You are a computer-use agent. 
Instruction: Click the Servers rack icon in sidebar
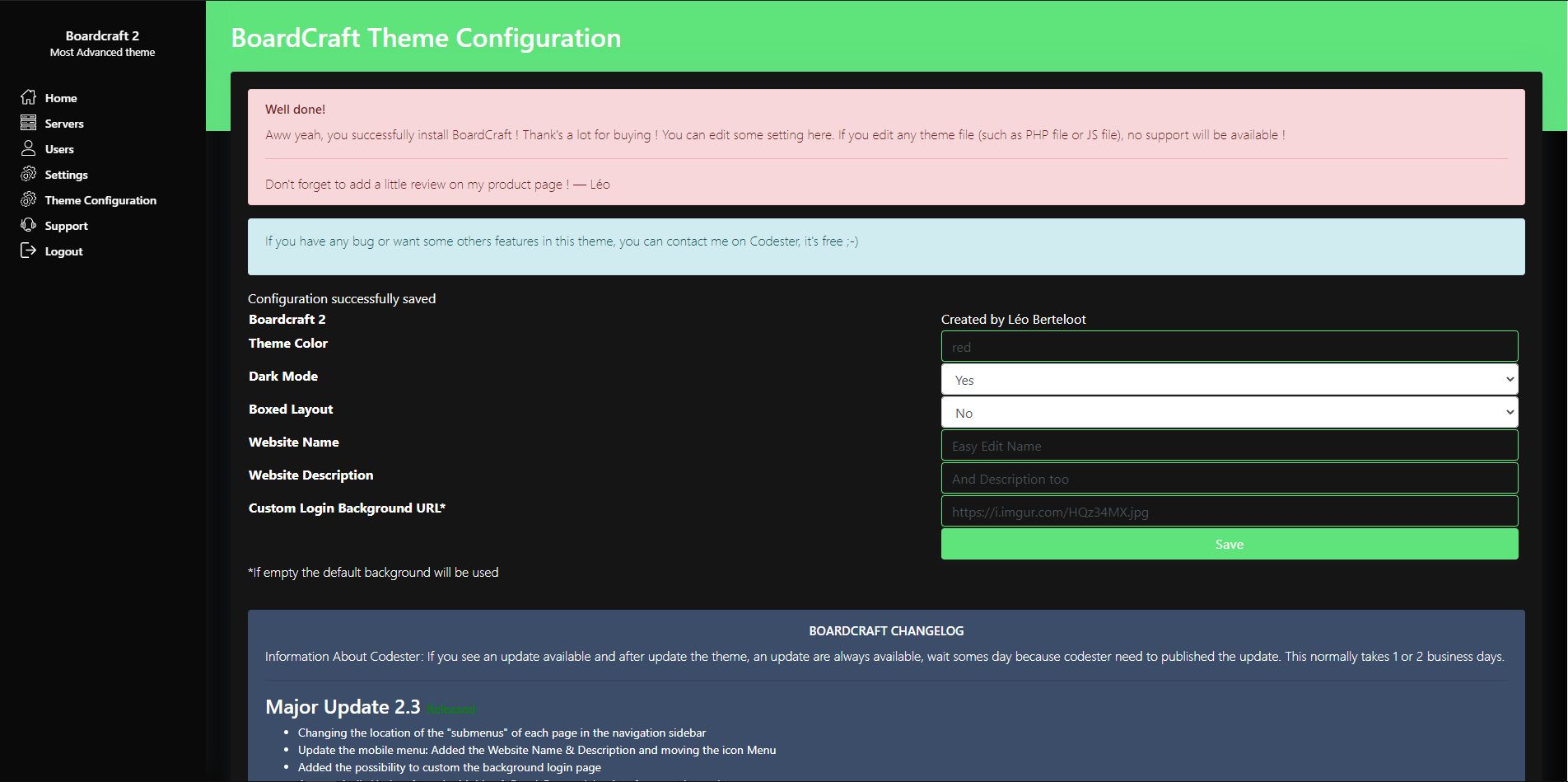coord(28,123)
